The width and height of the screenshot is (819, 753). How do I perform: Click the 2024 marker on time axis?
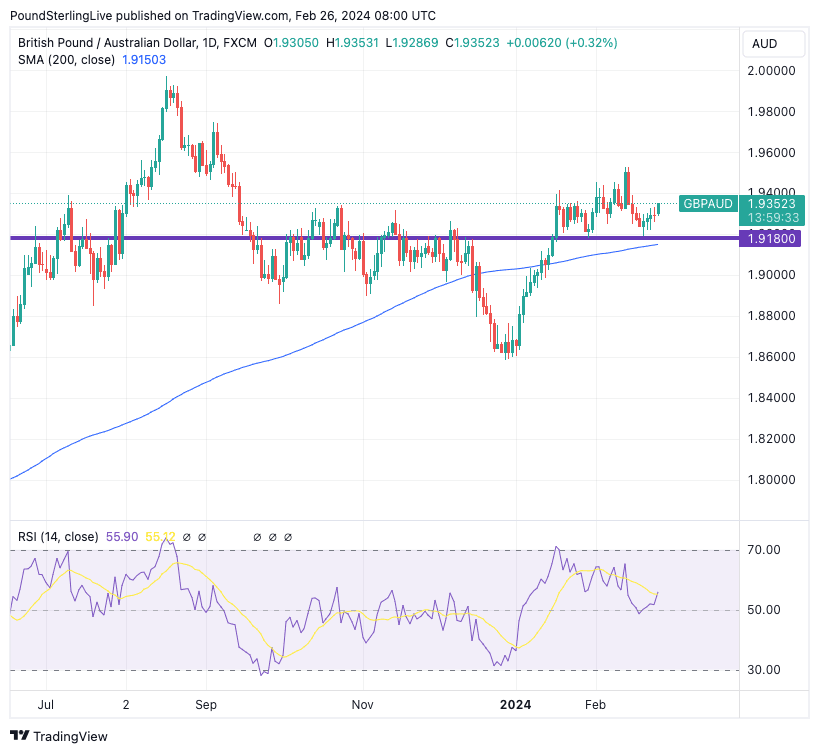(x=516, y=704)
